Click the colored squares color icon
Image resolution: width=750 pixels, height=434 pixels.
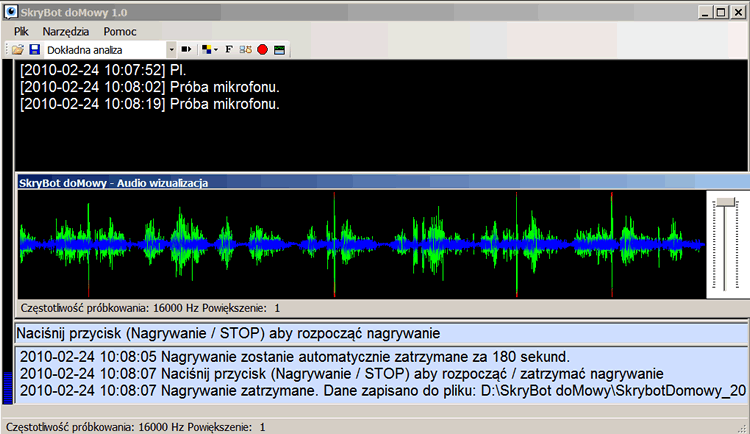pyautogui.click(x=207, y=49)
